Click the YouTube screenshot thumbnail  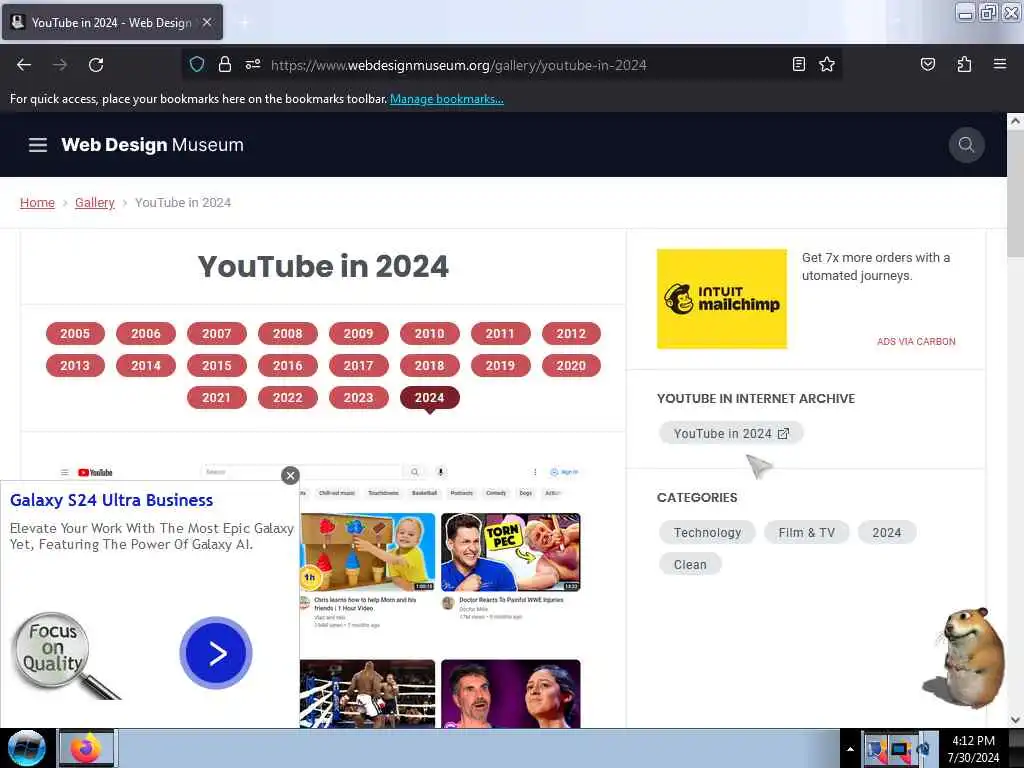(x=440, y=594)
